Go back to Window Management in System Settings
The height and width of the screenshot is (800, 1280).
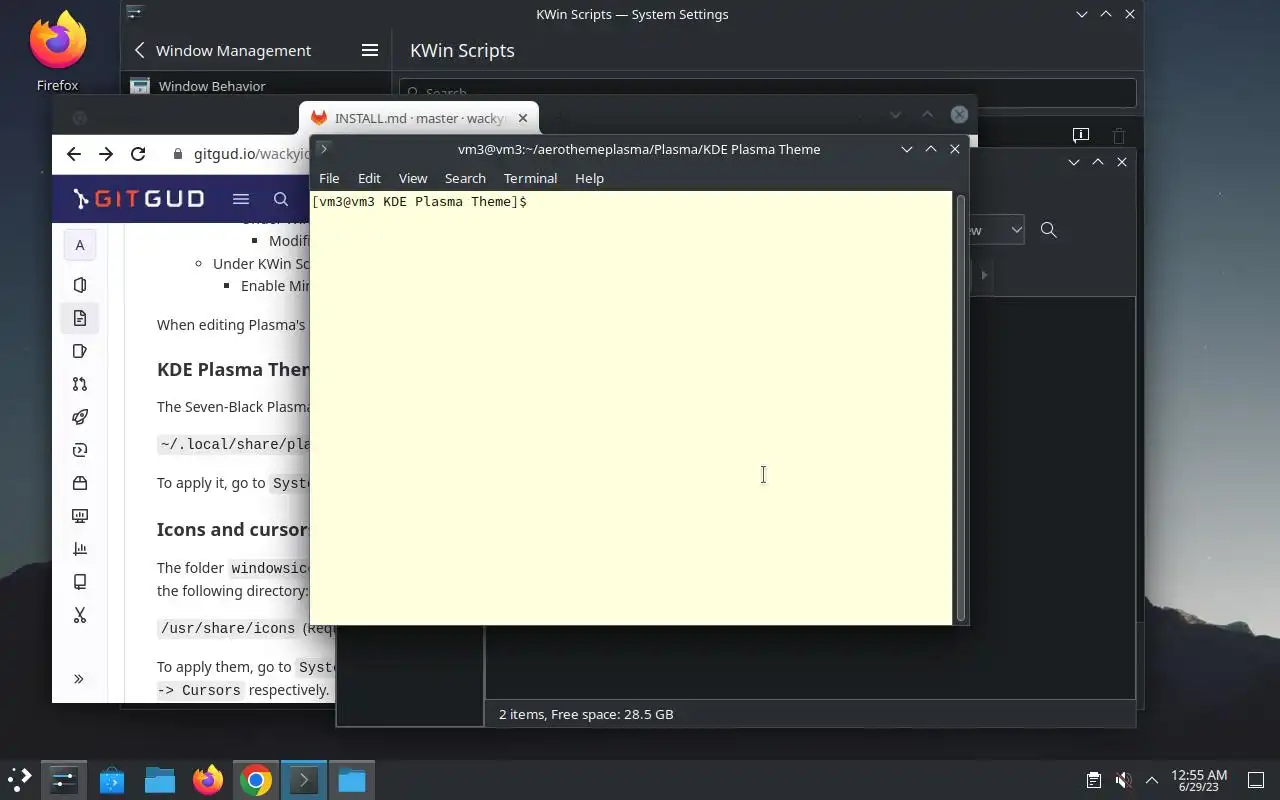[223, 50]
